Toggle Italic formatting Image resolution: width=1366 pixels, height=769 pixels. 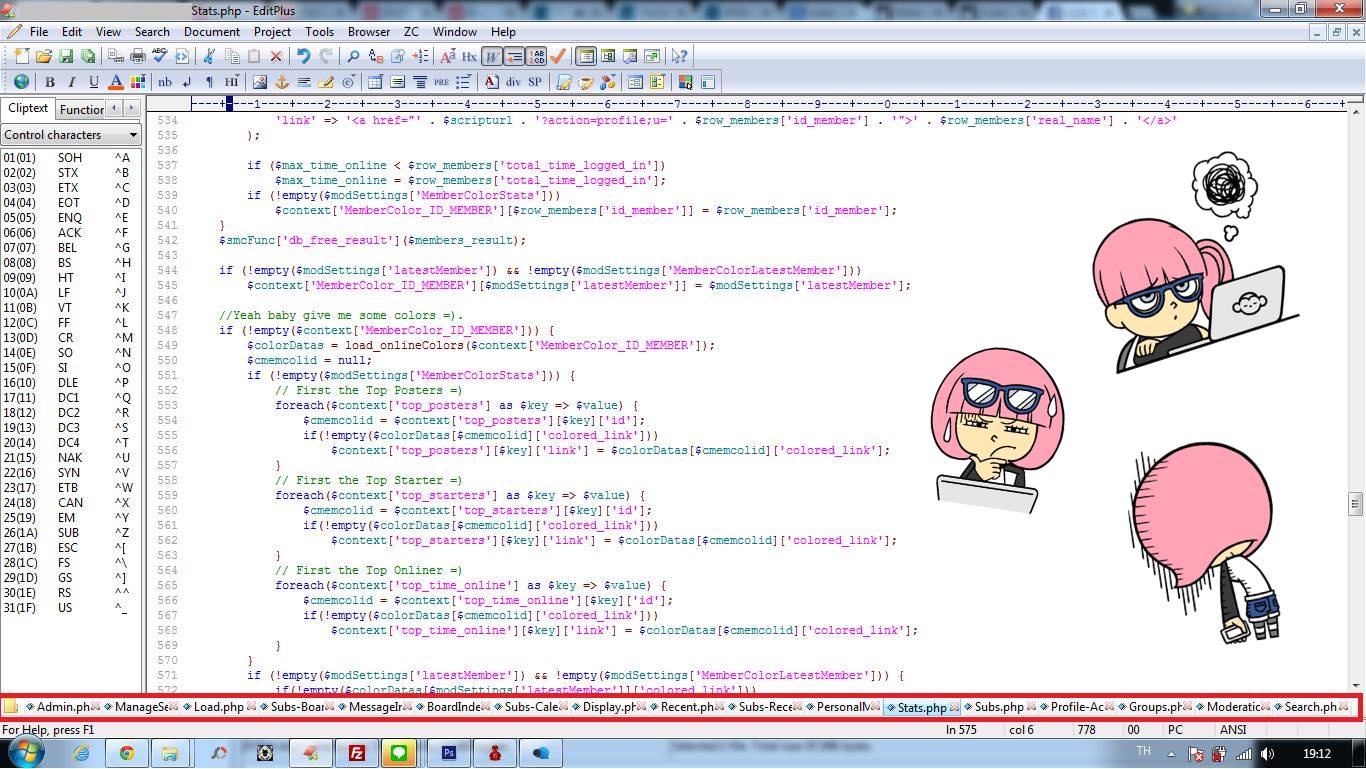tap(72, 82)
